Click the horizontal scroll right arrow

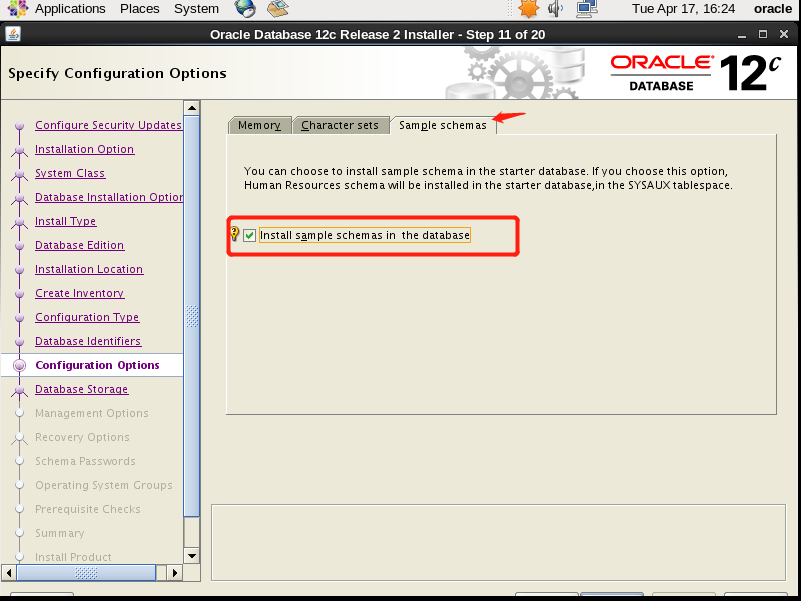(x=175, y=572)
